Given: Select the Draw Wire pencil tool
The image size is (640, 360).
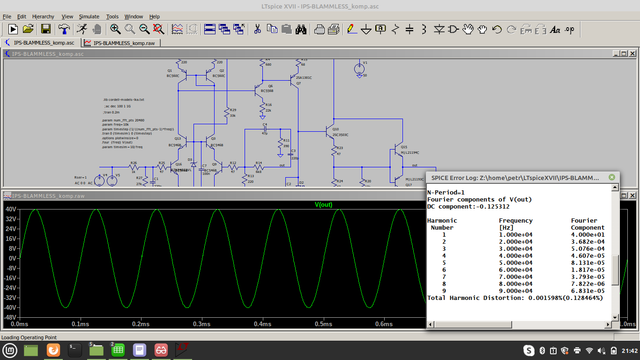Looking at the screenshot, I should 351,29.
